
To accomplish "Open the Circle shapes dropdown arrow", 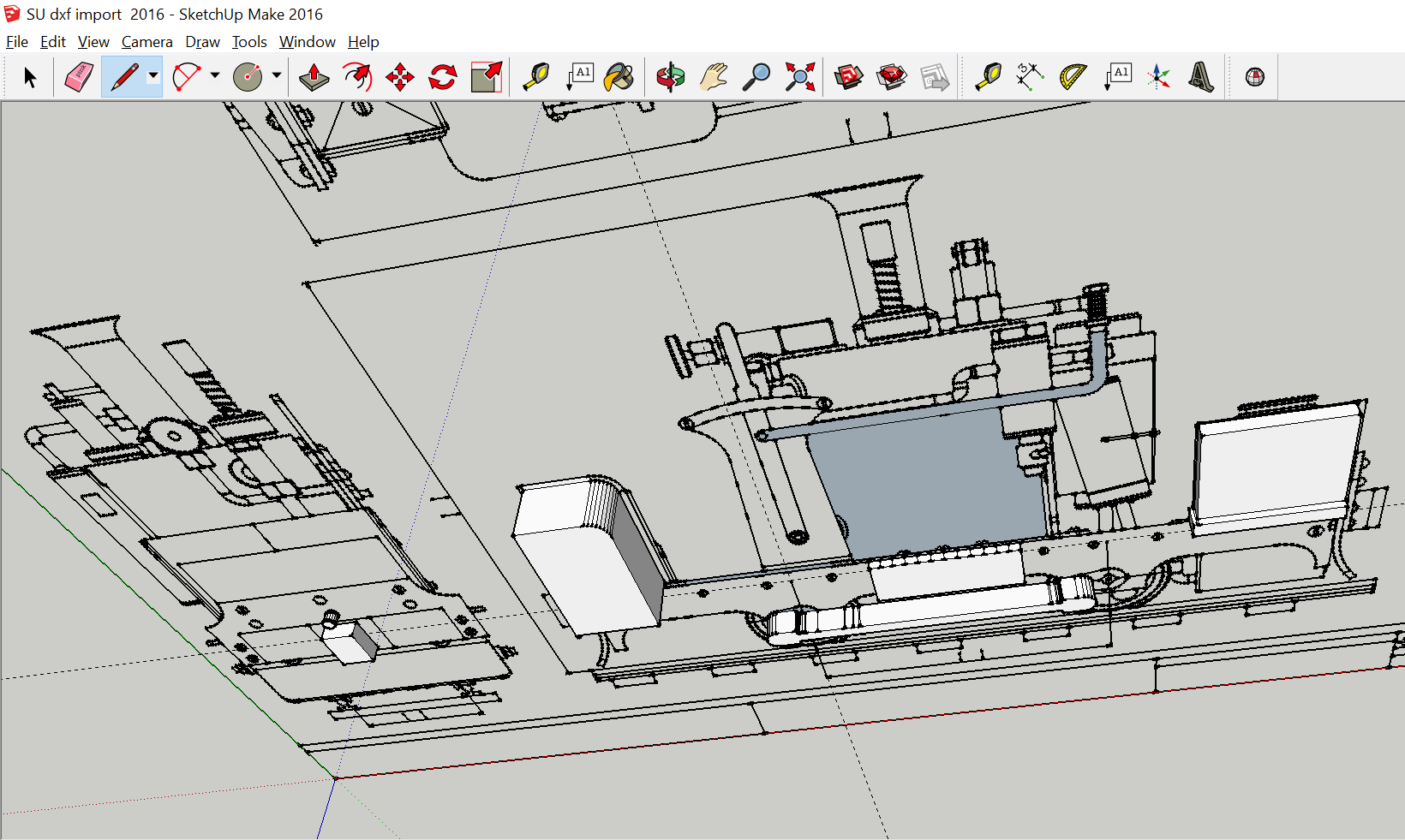I will point(277,76).
